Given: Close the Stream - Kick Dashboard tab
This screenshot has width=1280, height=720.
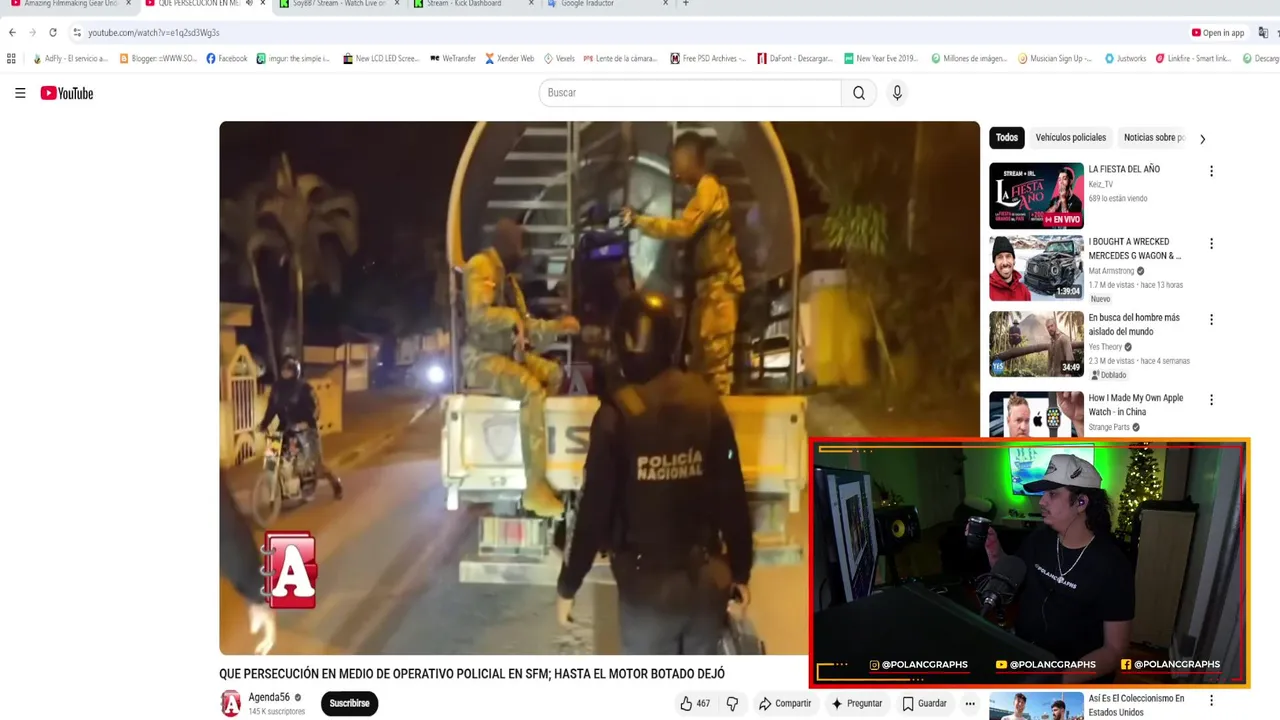Looking at the screenshot, I should (x=531, y=4).
